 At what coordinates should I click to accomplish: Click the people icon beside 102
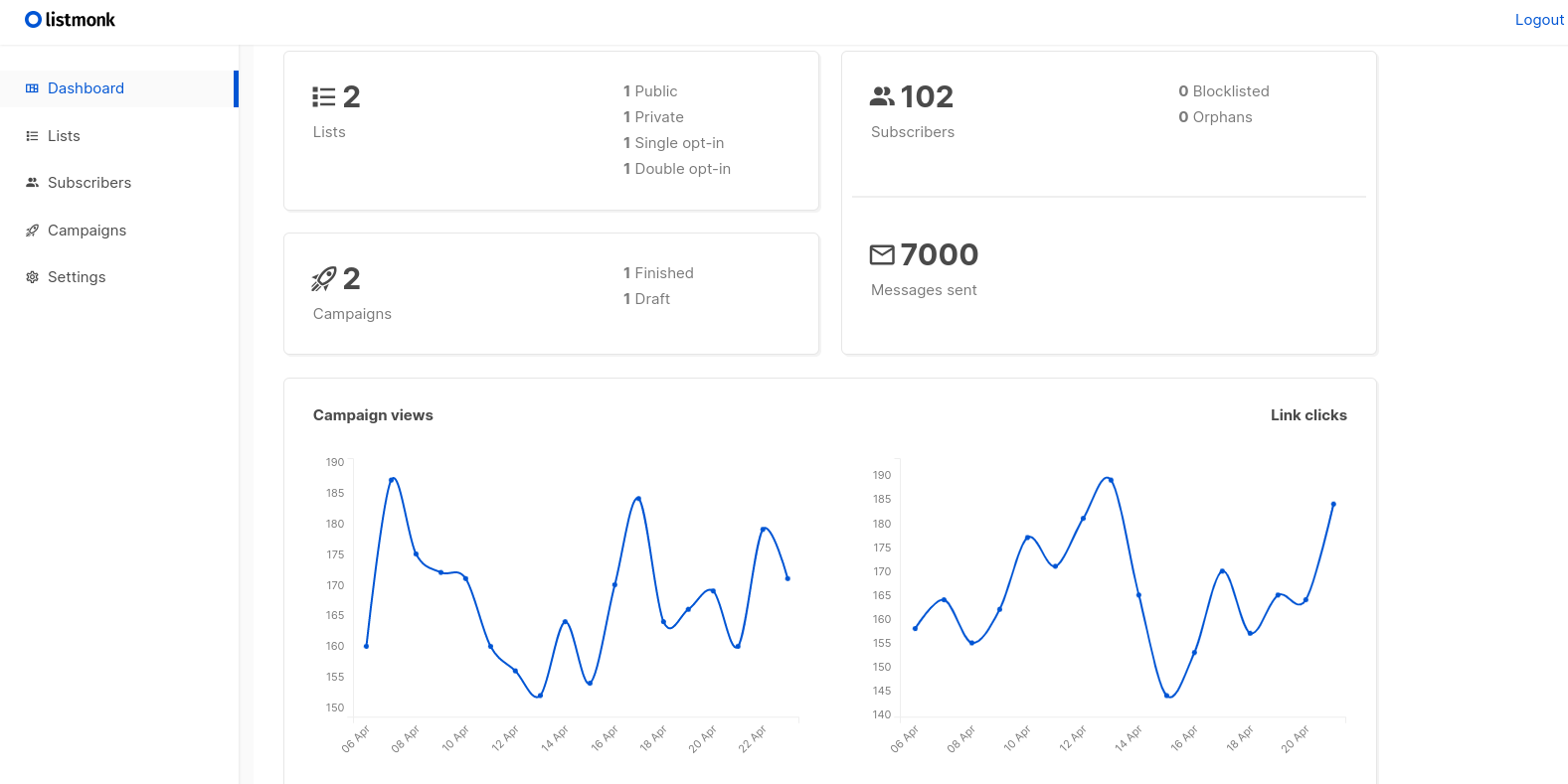click(x=882, y=97)
